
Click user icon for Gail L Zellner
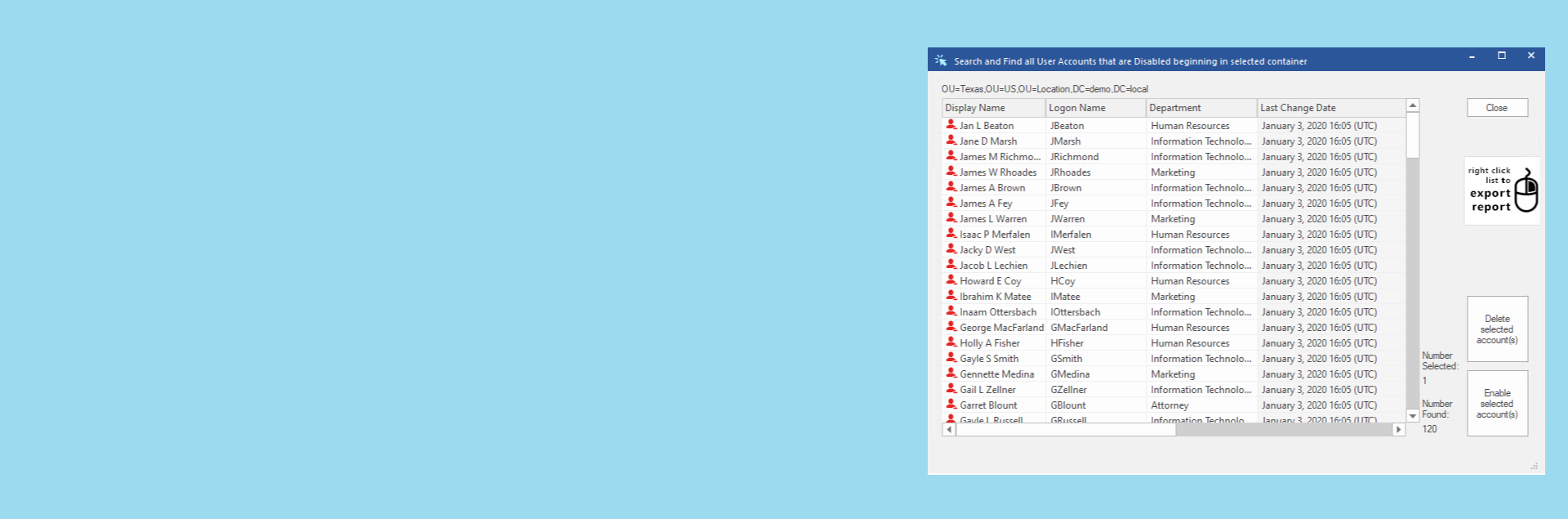click(951, 389)
